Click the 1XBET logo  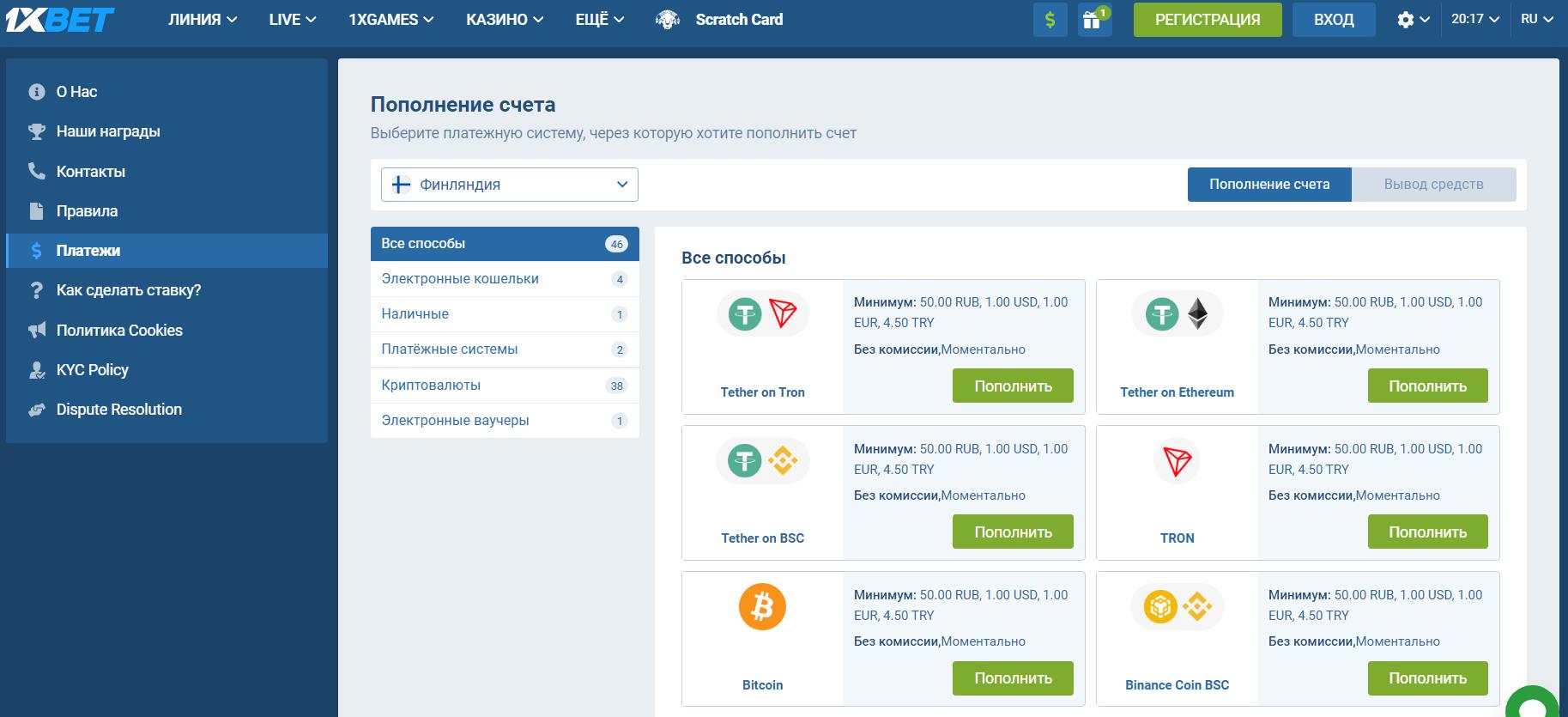(x=60, y=20)
